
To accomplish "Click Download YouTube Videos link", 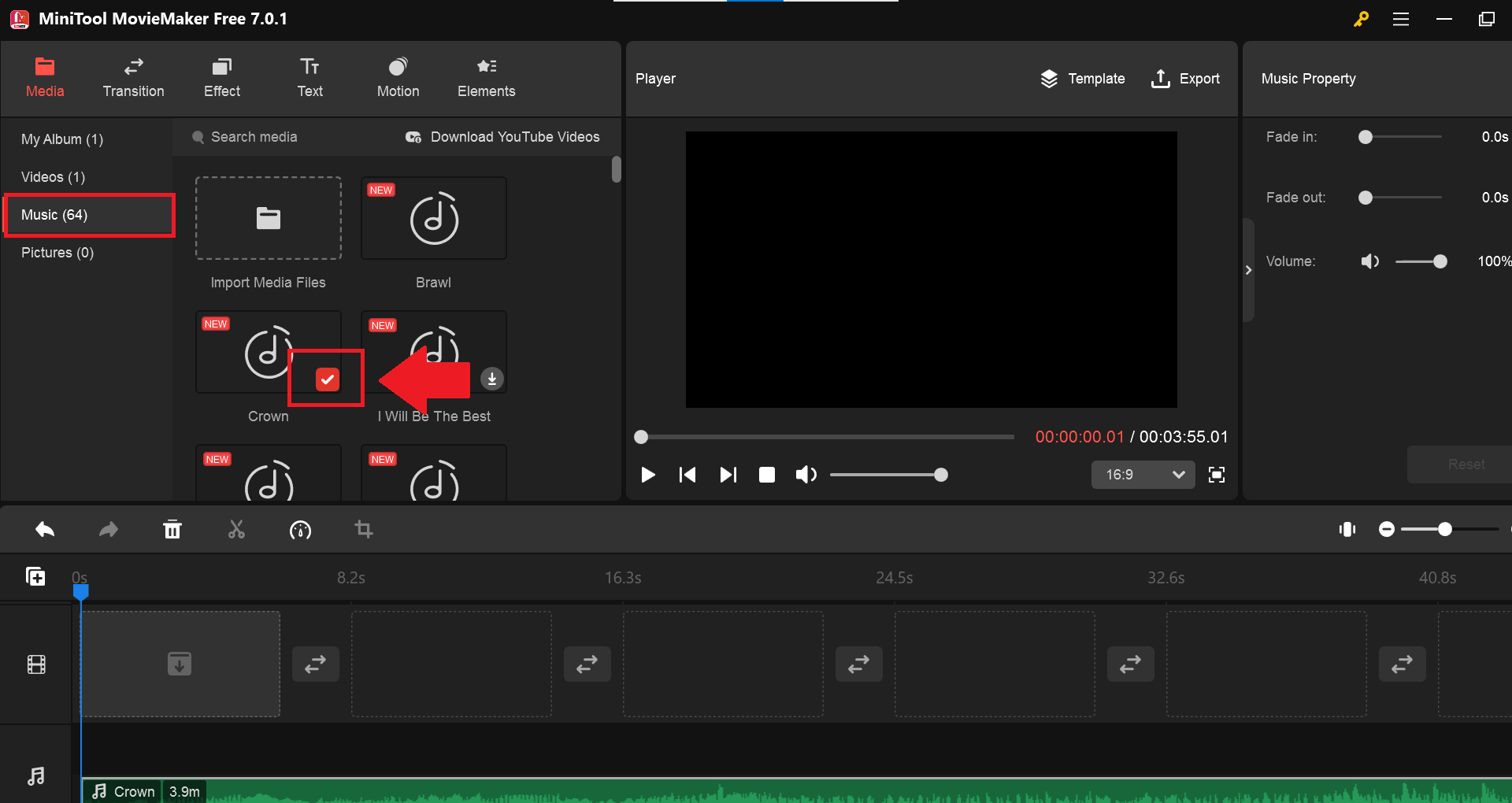I will pyautogui.click(x=502, y=137).
